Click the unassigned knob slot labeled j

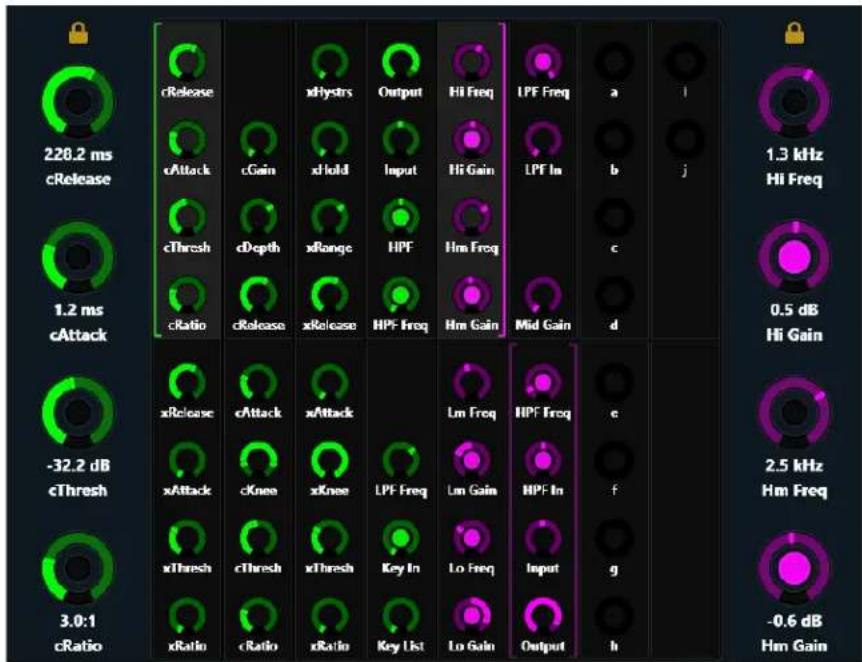point(685,140)
